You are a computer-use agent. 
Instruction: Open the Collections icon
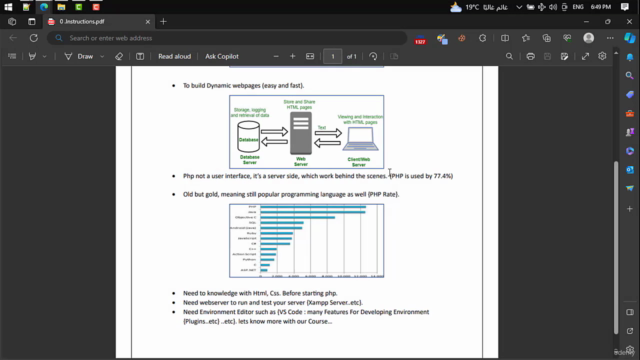[x=547, y=38]
